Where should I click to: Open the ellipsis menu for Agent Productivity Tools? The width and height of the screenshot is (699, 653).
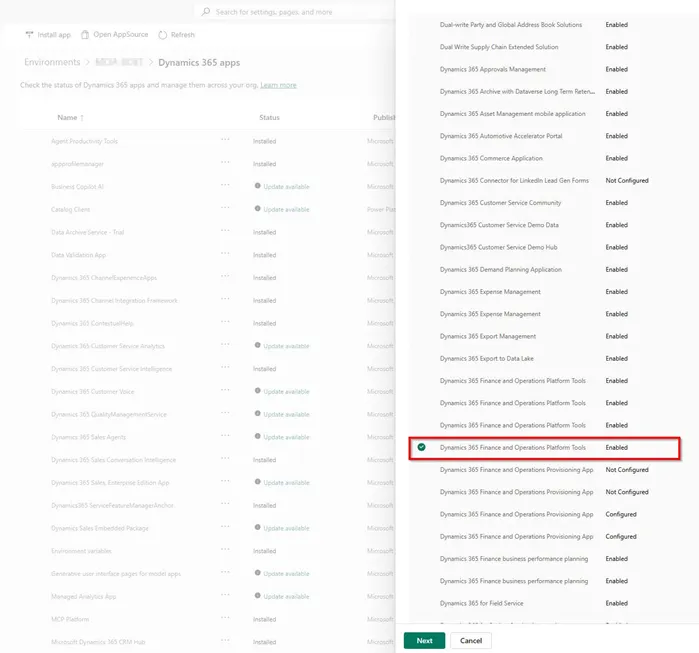click(225, 140)
